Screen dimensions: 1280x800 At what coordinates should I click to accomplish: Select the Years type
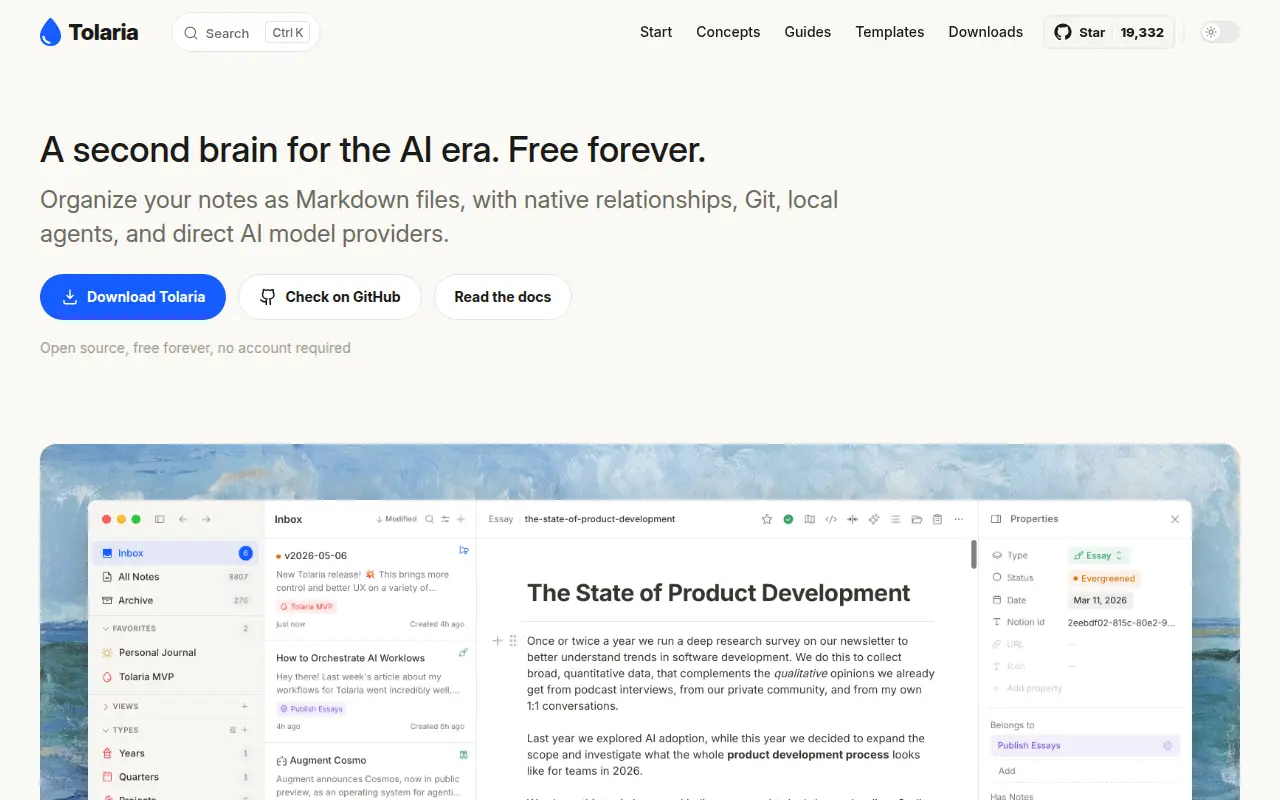(x=176, y=753)
